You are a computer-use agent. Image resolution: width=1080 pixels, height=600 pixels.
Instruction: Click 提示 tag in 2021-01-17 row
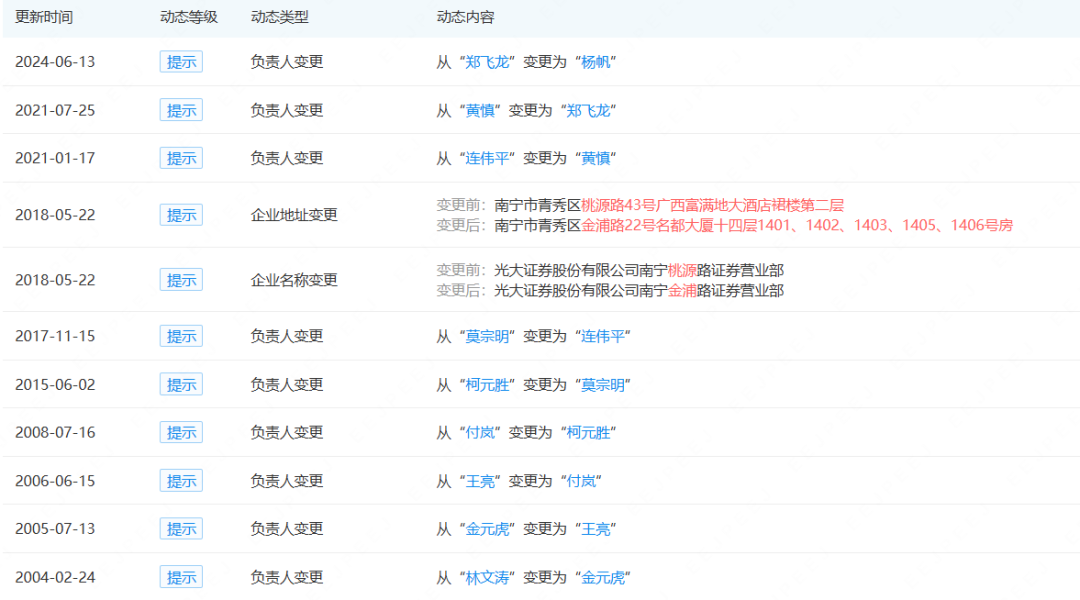[181, 158]
